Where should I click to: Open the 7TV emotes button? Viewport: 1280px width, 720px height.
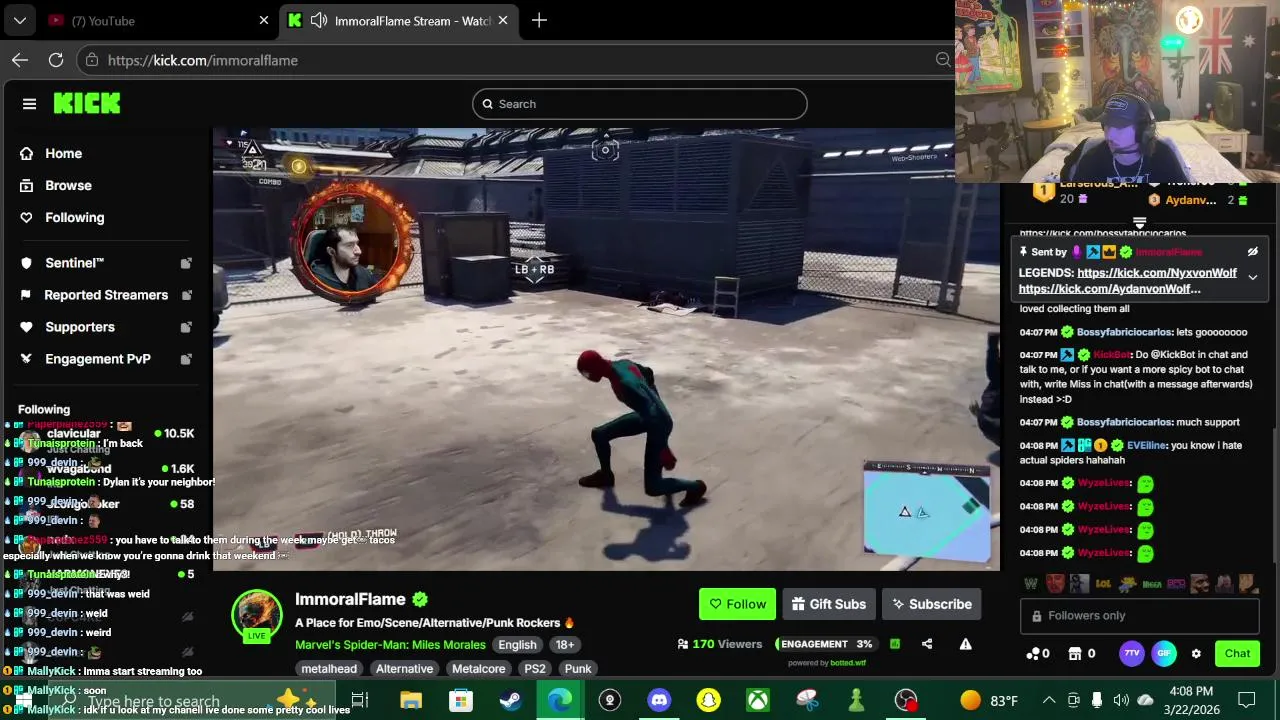(x=1131, y=654)
